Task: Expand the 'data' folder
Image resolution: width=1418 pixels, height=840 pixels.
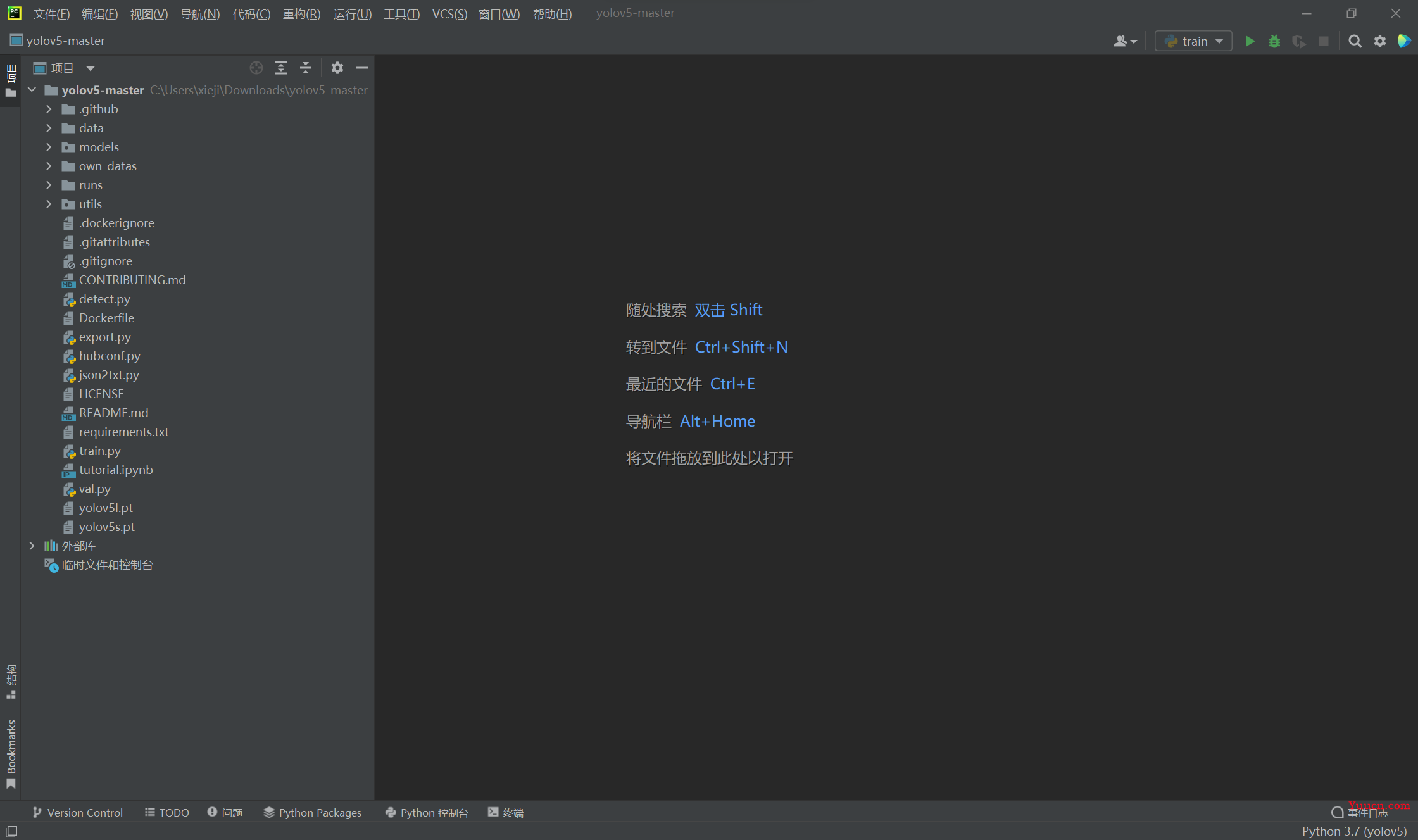Action: coord(48,127)
